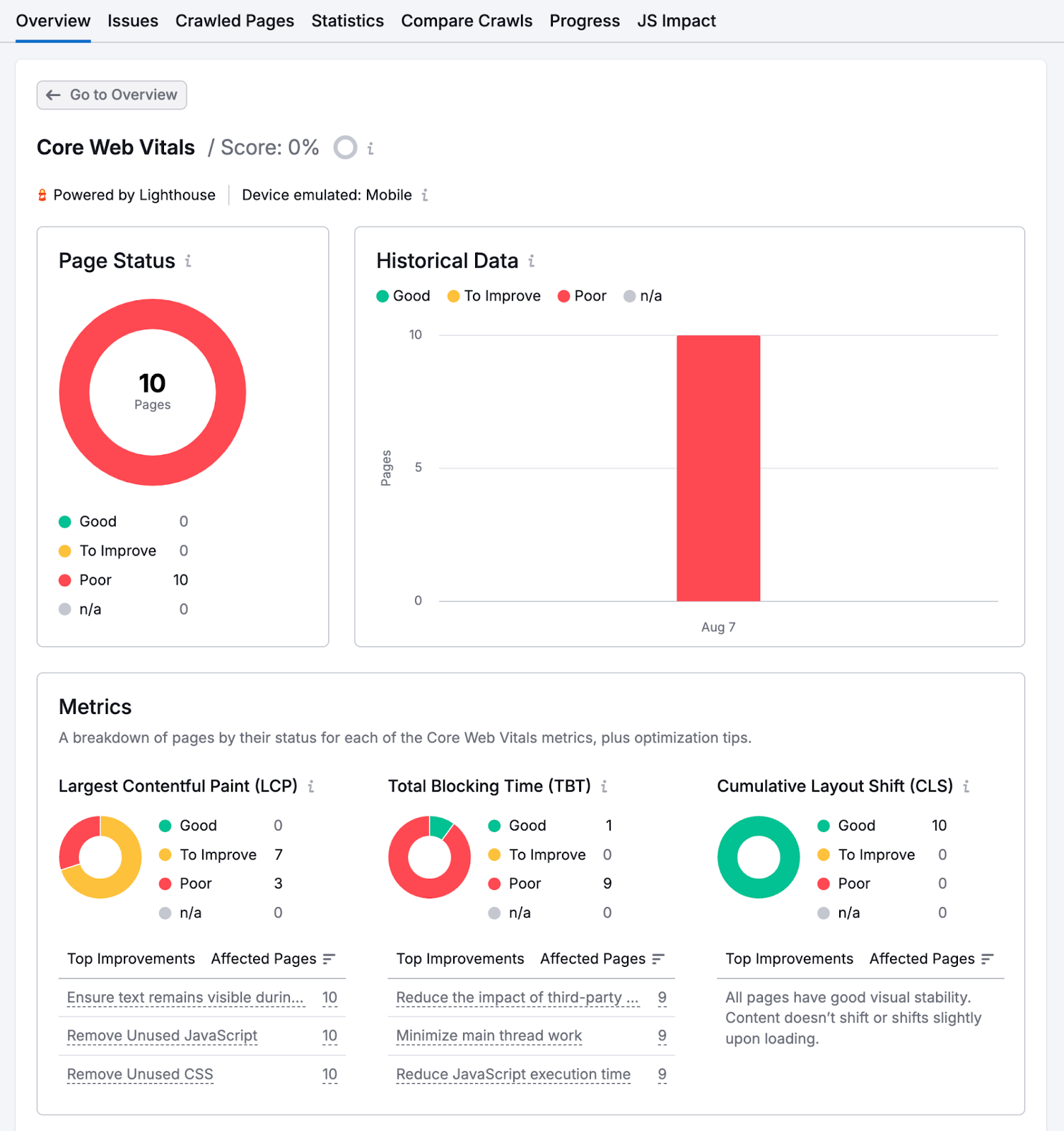Click info icon for Total Blocking Time

(604, 786)
